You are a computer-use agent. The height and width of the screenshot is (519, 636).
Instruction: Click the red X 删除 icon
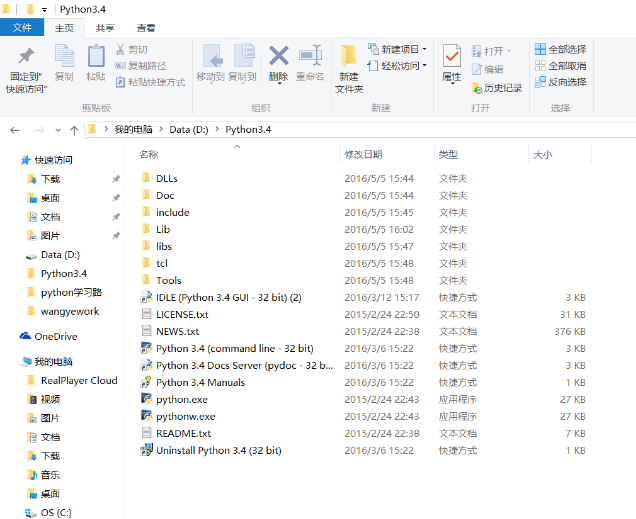278,57
